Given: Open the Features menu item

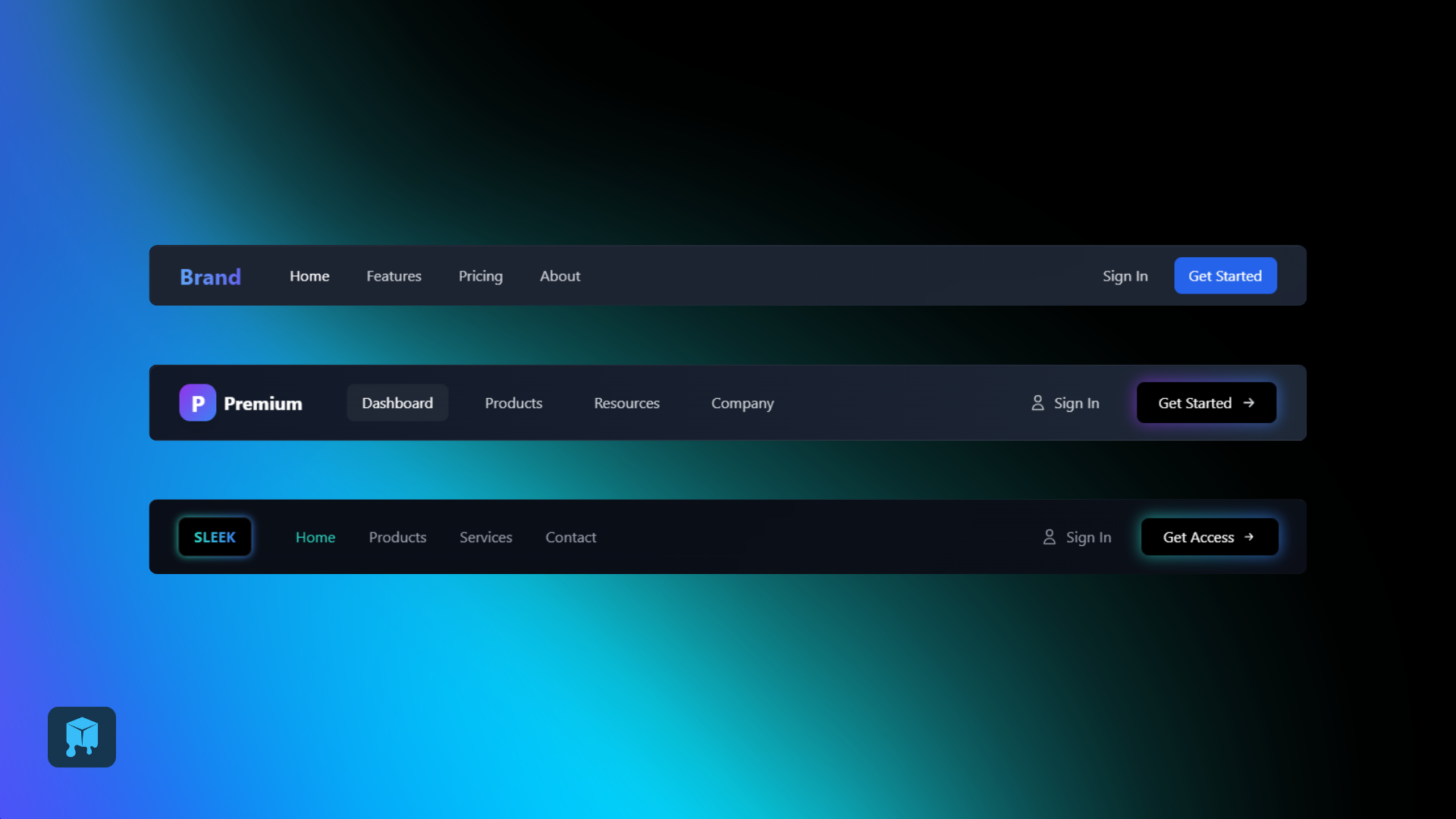Looking at the screenshot, I should coord(393,275).
